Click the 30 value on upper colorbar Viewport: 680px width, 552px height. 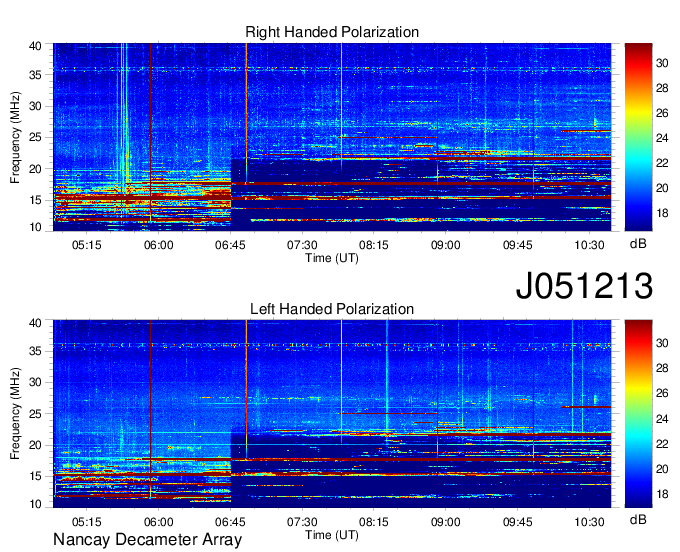[x=662, y=63]
